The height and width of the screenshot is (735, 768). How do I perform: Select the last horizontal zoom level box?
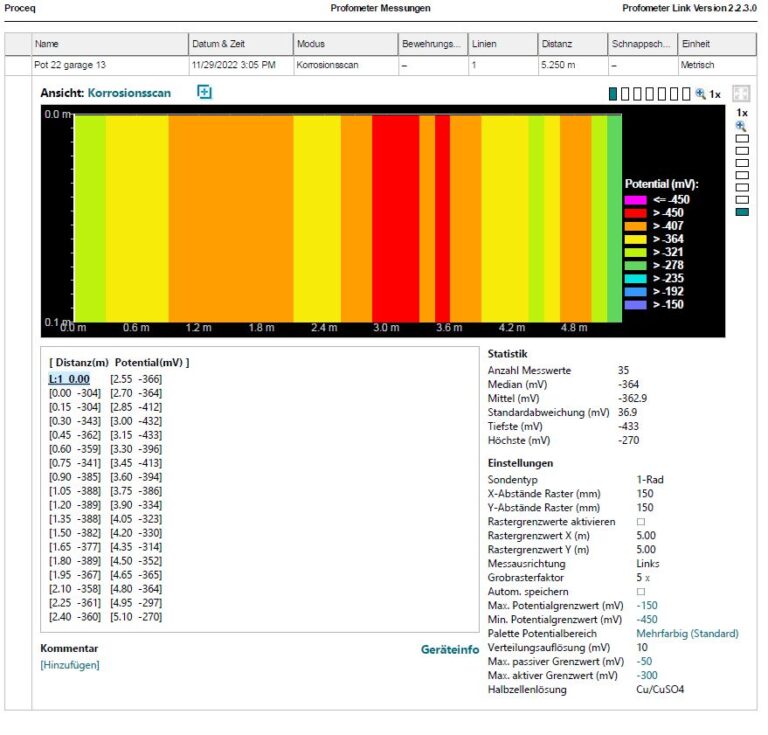[688, 94]
